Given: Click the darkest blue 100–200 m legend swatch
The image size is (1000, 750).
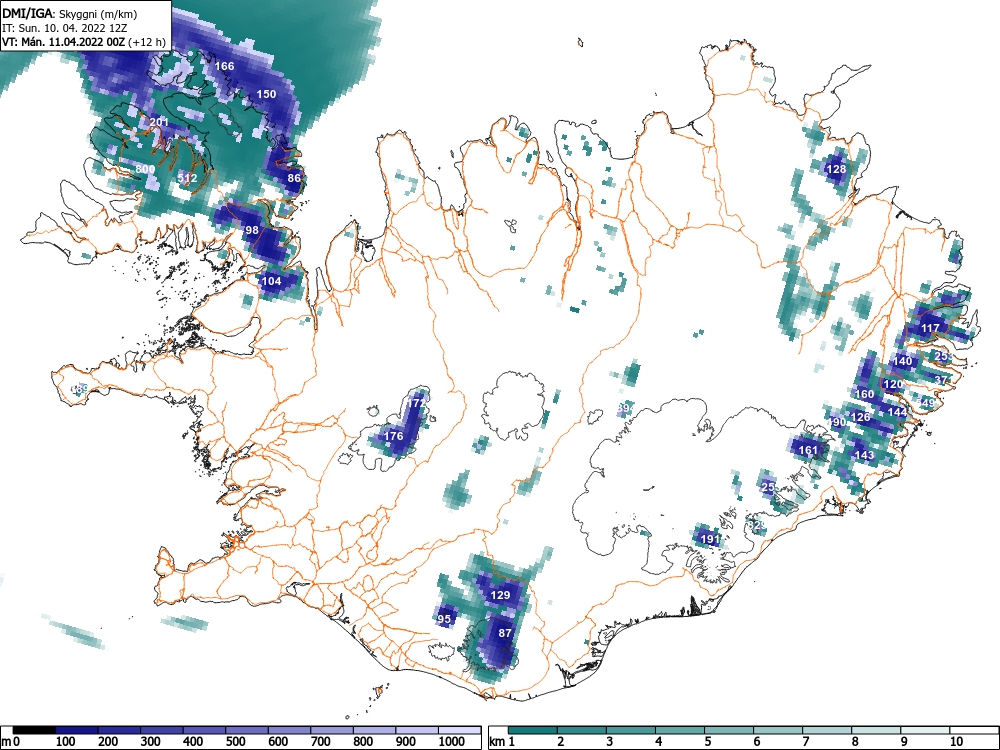Looking at the screenshot, I should (77, 730).
